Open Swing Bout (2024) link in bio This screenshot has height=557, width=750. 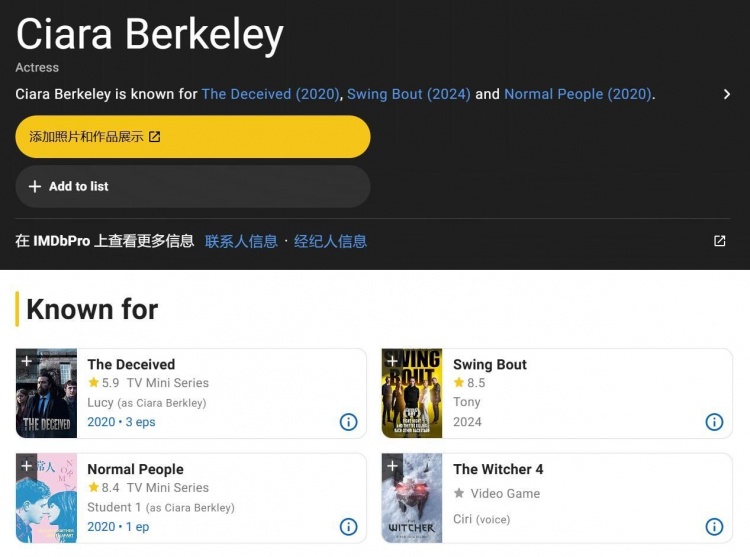click(x=409, y=94)
